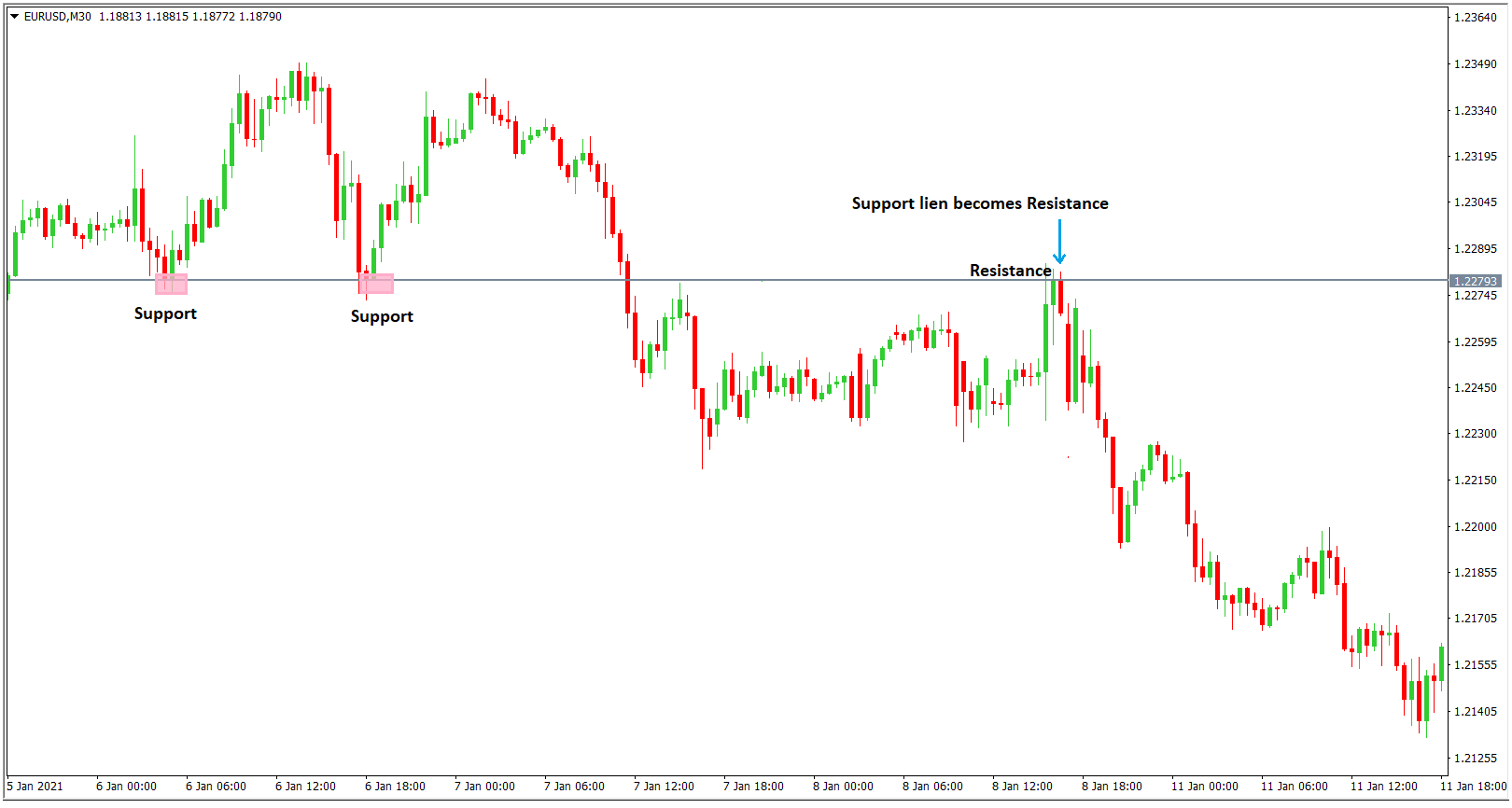
Task: Open the dropdown triangle beside EURUSD,M30
Action: point(14,17)
